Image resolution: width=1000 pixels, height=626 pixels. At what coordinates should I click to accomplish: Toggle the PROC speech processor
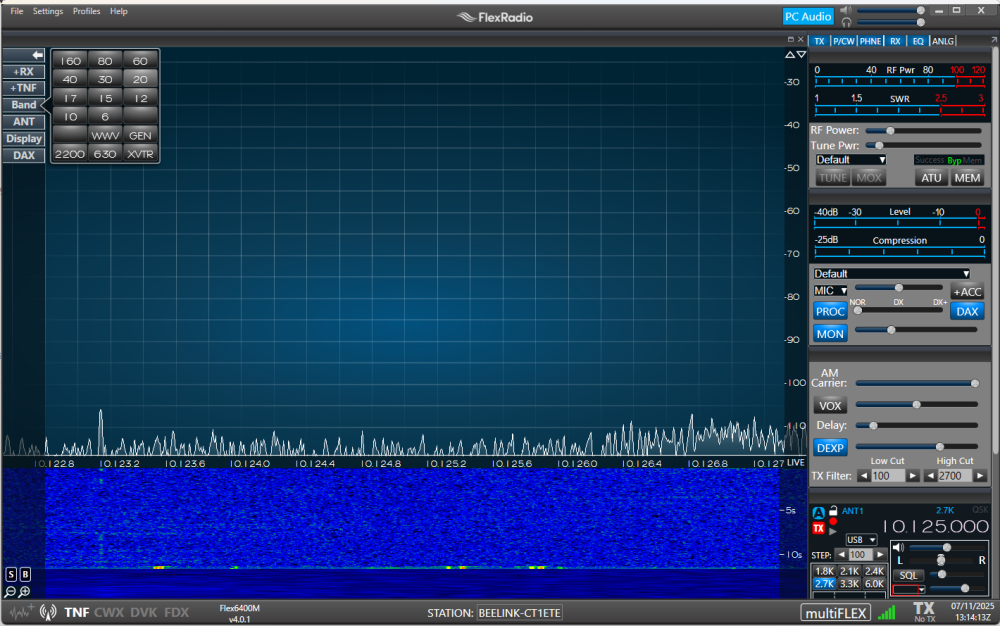830,311
